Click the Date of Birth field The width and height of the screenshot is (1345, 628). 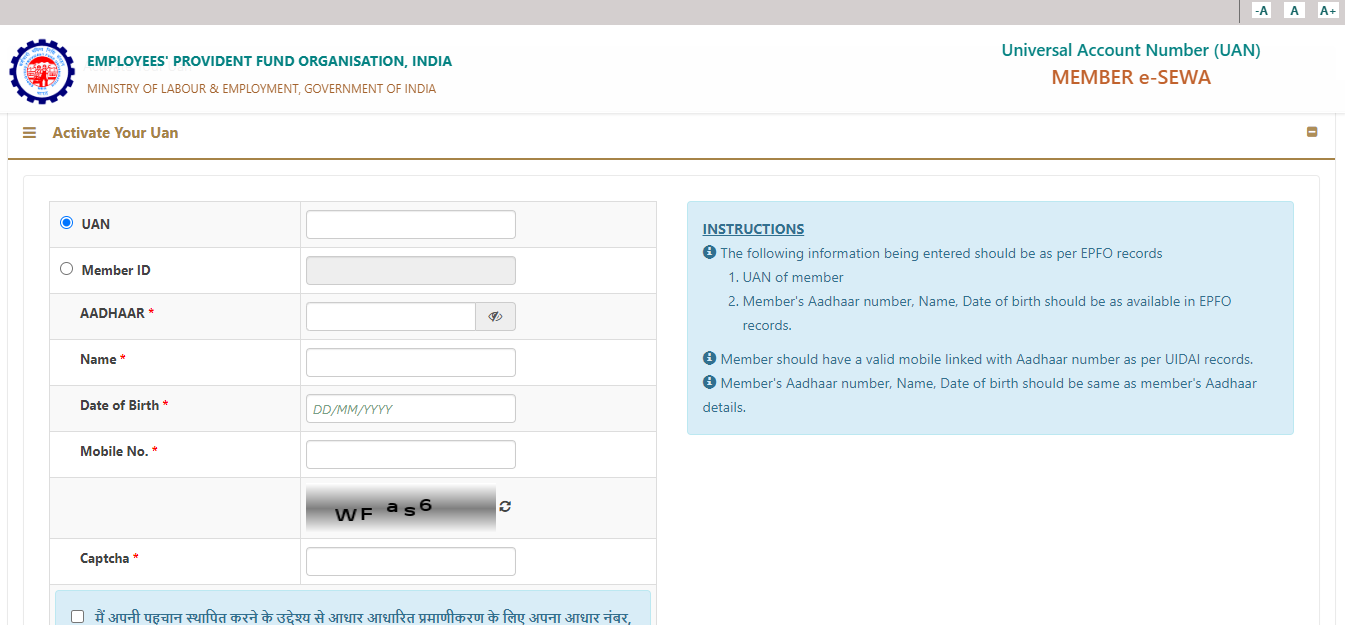pos(410,409)
